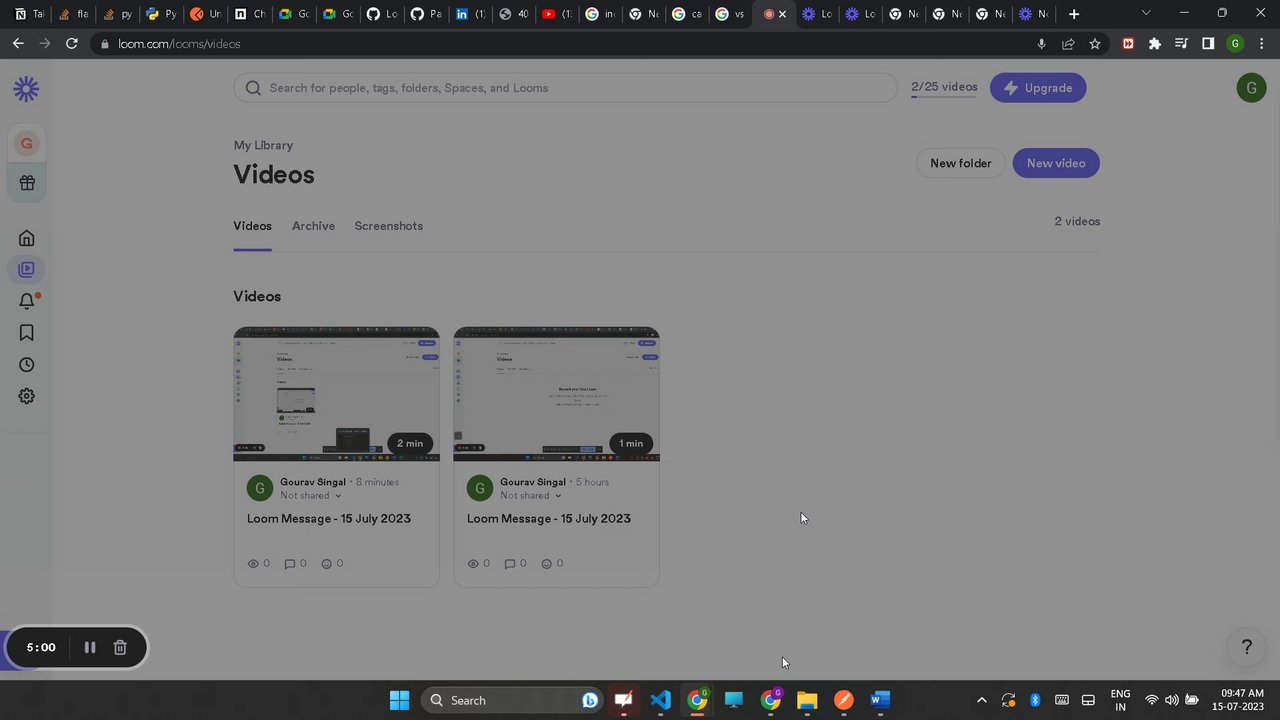Click reactions smiley on 8 minutes video
1280x720 pixels.
coord(326,564)
